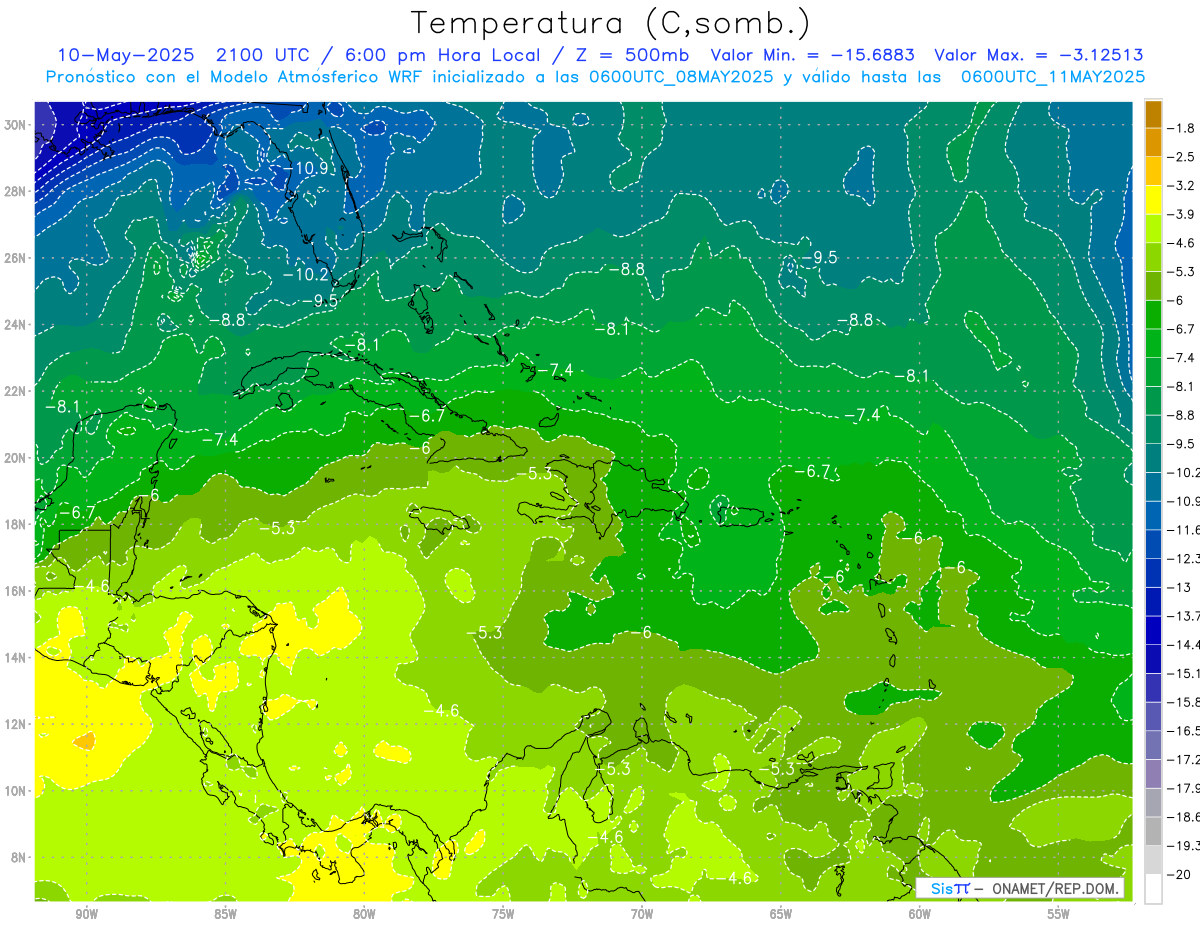Viewport: 1200px width, 927px height.
Task: Click the '-20' legend value
Action: point(1179,875)
